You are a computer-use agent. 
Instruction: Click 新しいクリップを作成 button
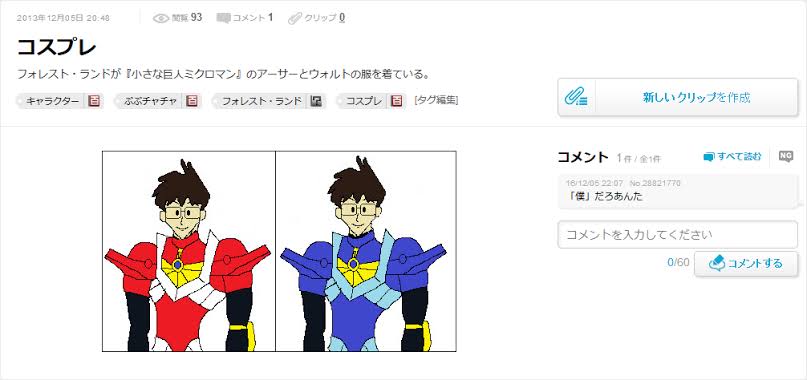pos(678,97)
